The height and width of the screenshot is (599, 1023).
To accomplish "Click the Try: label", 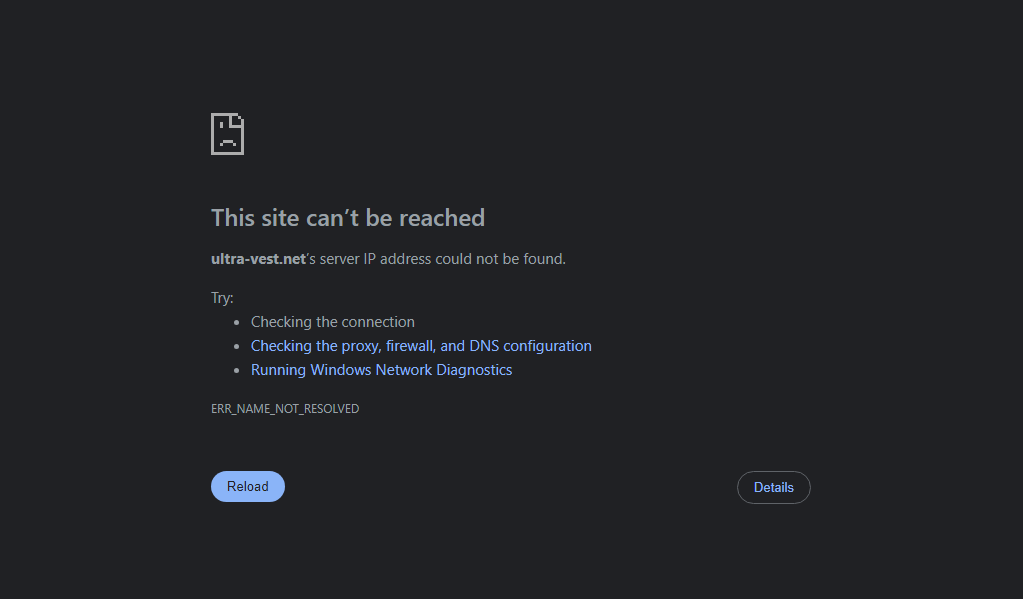I will coord(222,298).
